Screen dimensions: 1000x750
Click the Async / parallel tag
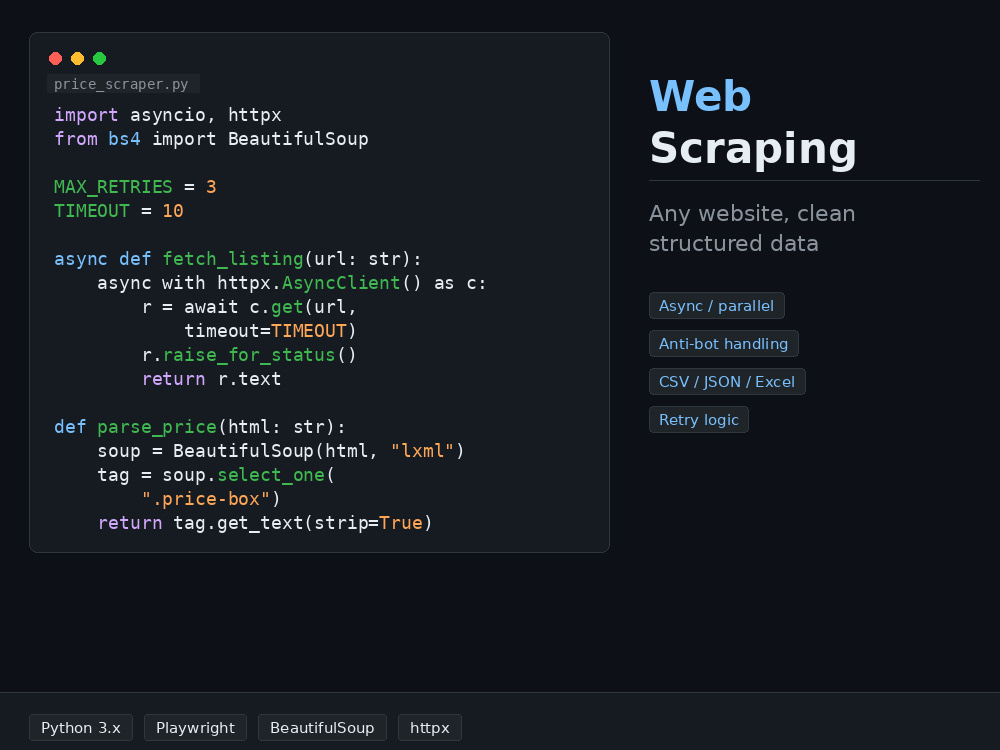coord(716,306)
